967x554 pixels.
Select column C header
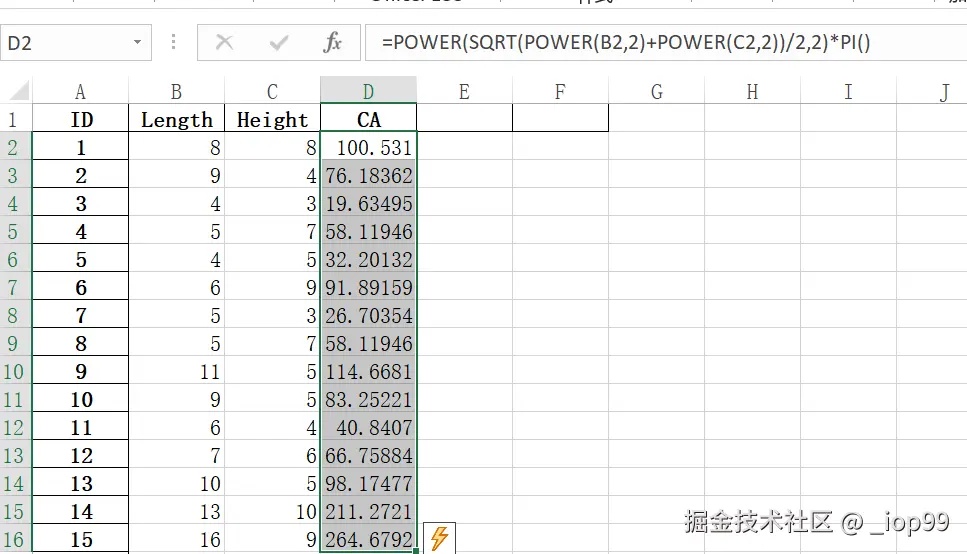[272, 91]
